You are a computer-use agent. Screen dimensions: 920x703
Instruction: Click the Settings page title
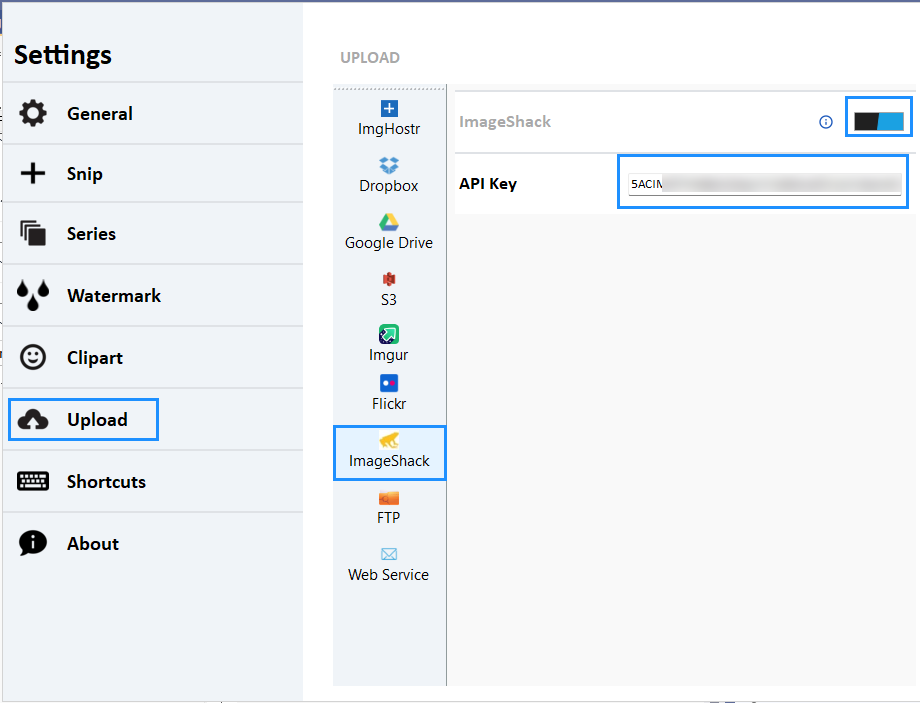coord(63,55)
